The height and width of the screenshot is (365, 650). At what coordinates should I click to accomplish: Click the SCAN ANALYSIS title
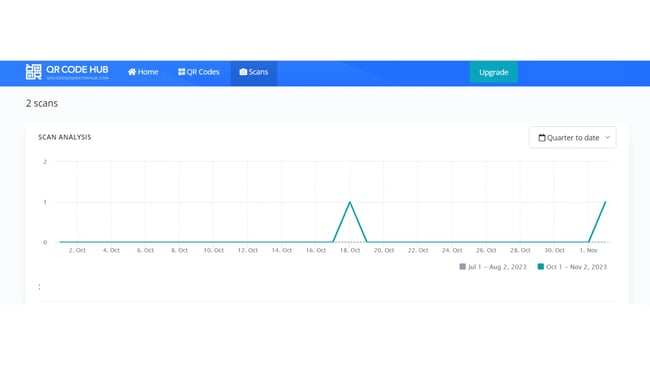tap(65, 137)
